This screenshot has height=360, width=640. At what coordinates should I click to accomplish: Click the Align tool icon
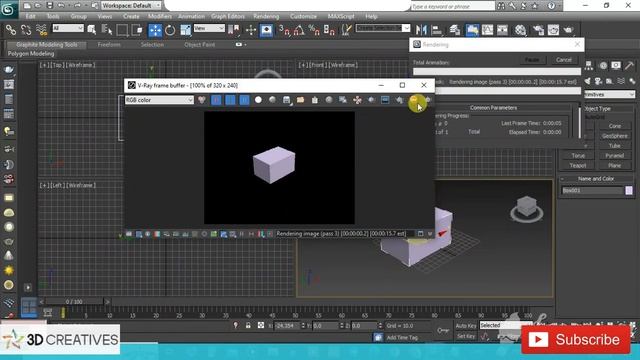436,30
